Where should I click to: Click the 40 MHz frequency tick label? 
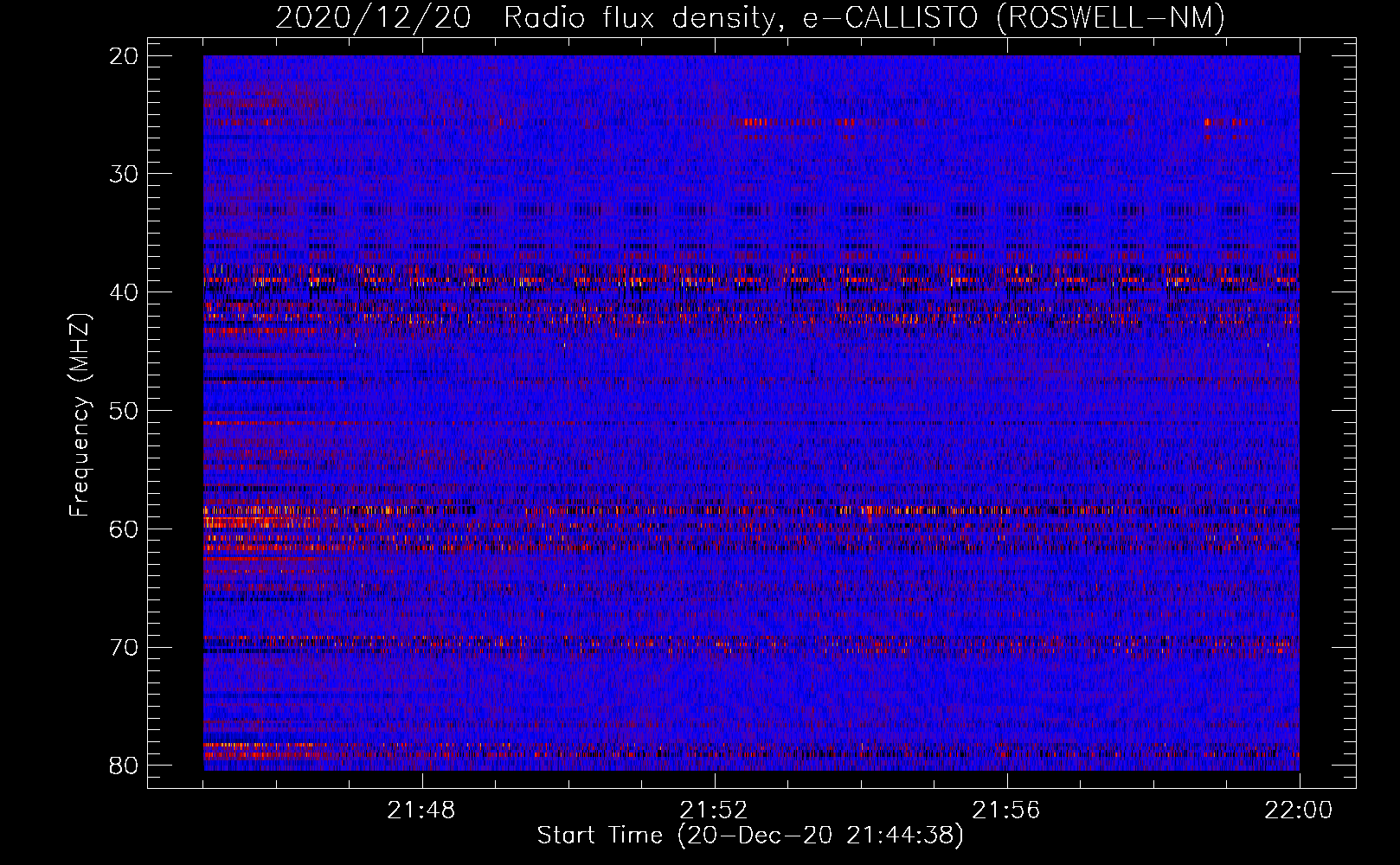(x=125, y=292)
